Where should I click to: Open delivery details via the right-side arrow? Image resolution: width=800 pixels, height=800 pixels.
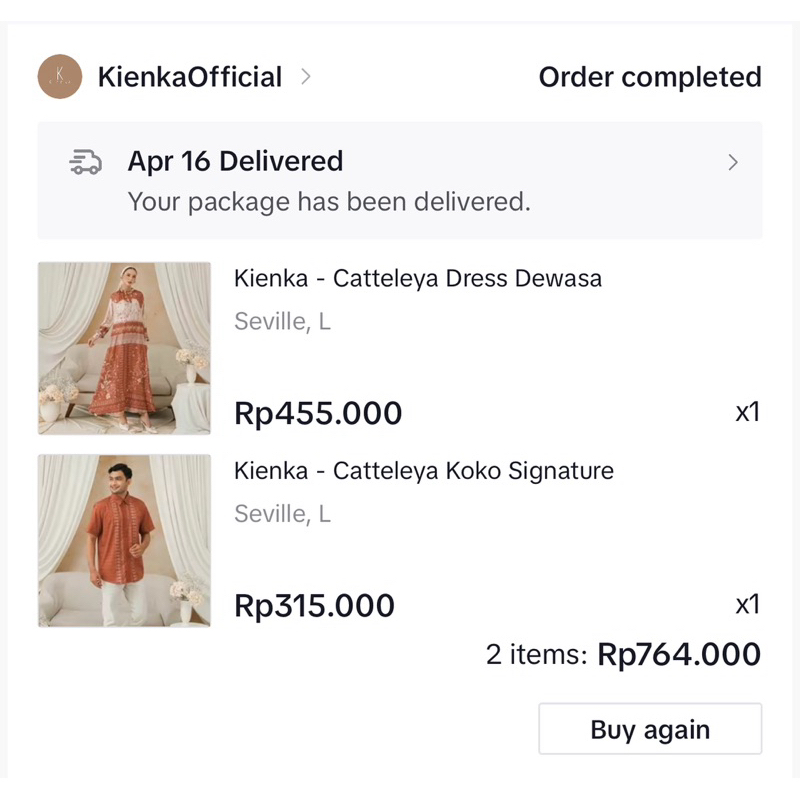tap(732, 162)
